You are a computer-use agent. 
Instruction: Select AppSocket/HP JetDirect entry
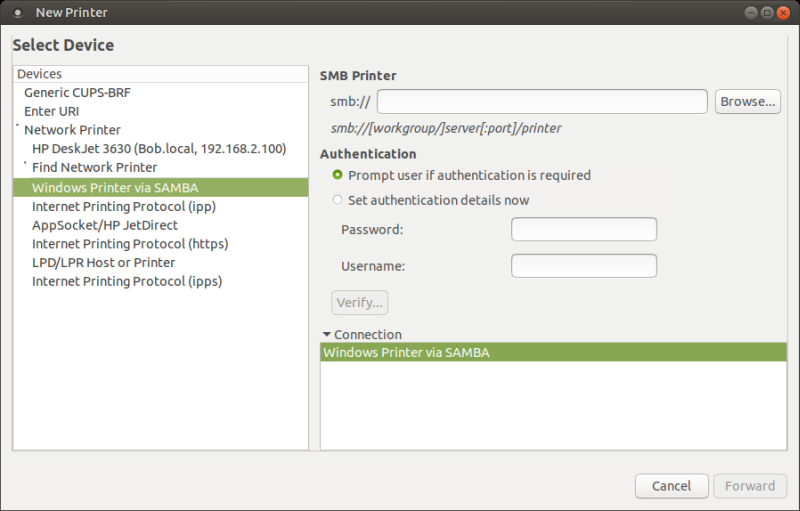click(105, 225)
